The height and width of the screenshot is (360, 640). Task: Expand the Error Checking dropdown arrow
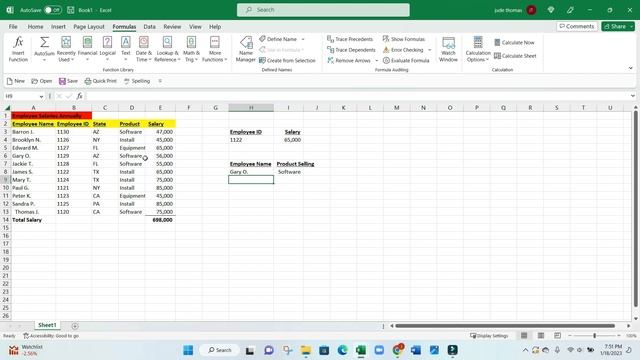tap(429, 50)
